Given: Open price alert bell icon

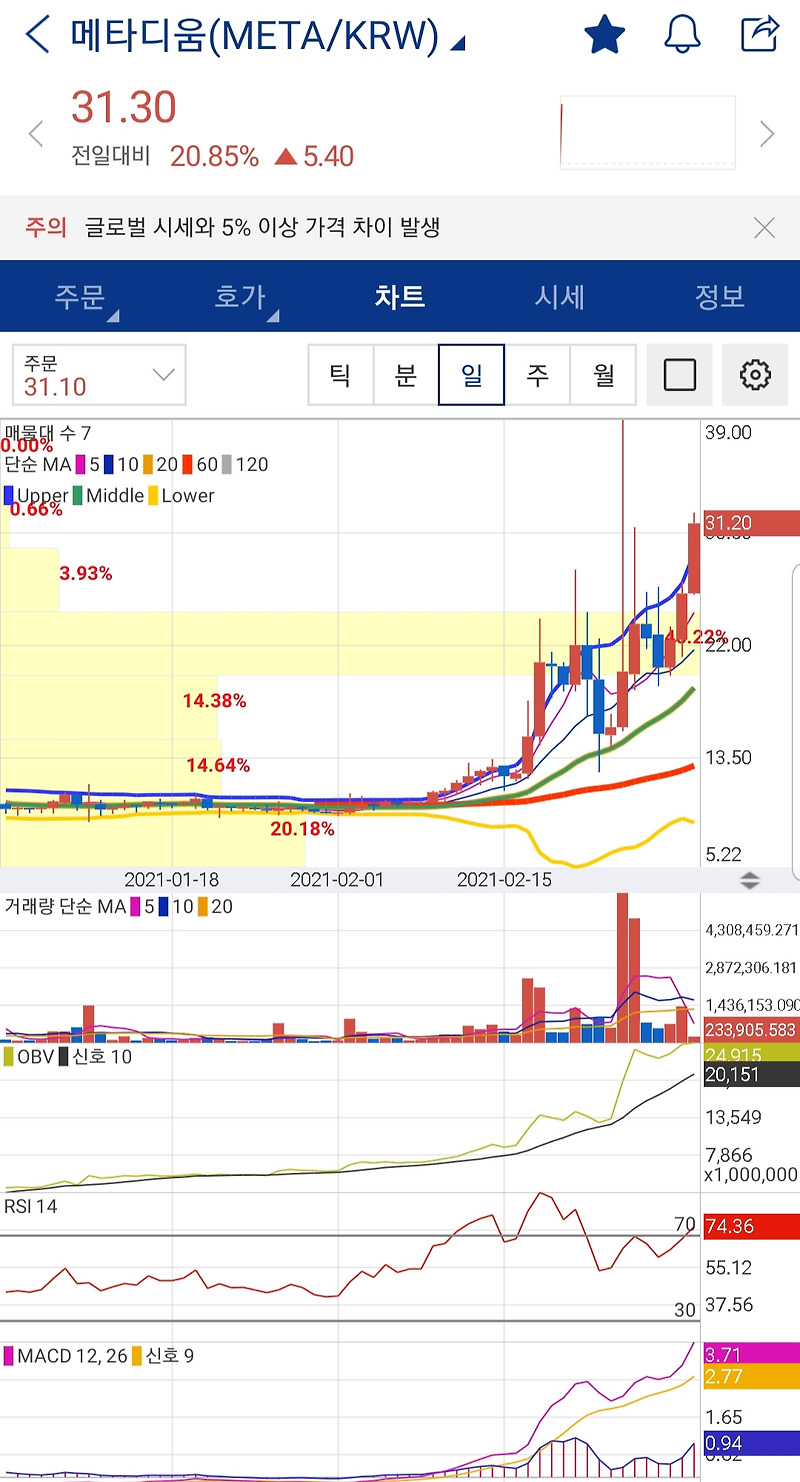Looking at the screenshot, I should [x=682, y=35].
